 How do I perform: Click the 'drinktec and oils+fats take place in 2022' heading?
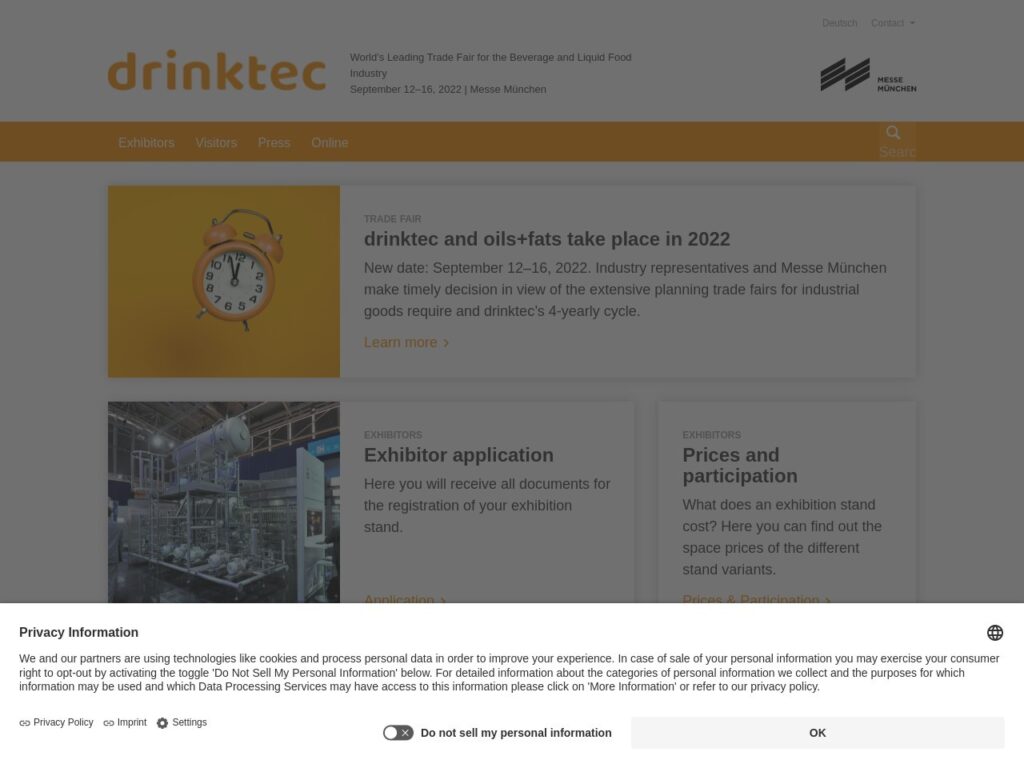(x=547, y=239)
